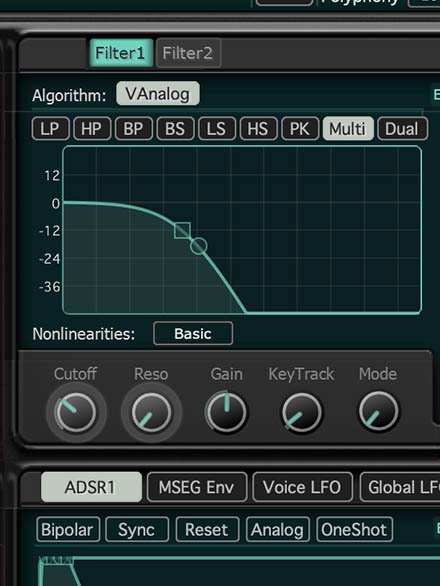Open the MSEG Env tab

pos(197,487)
